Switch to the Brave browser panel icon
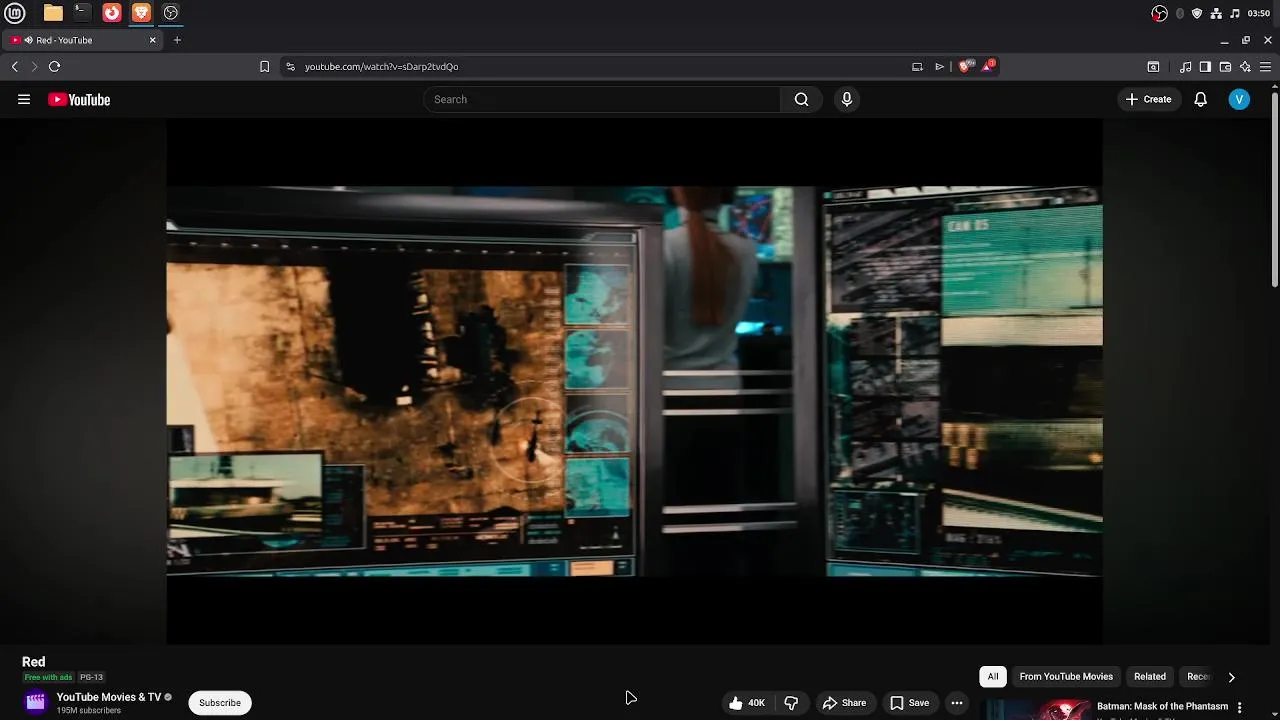The image size is (1280, 720). pyautogui.click(x=141, y=13)
